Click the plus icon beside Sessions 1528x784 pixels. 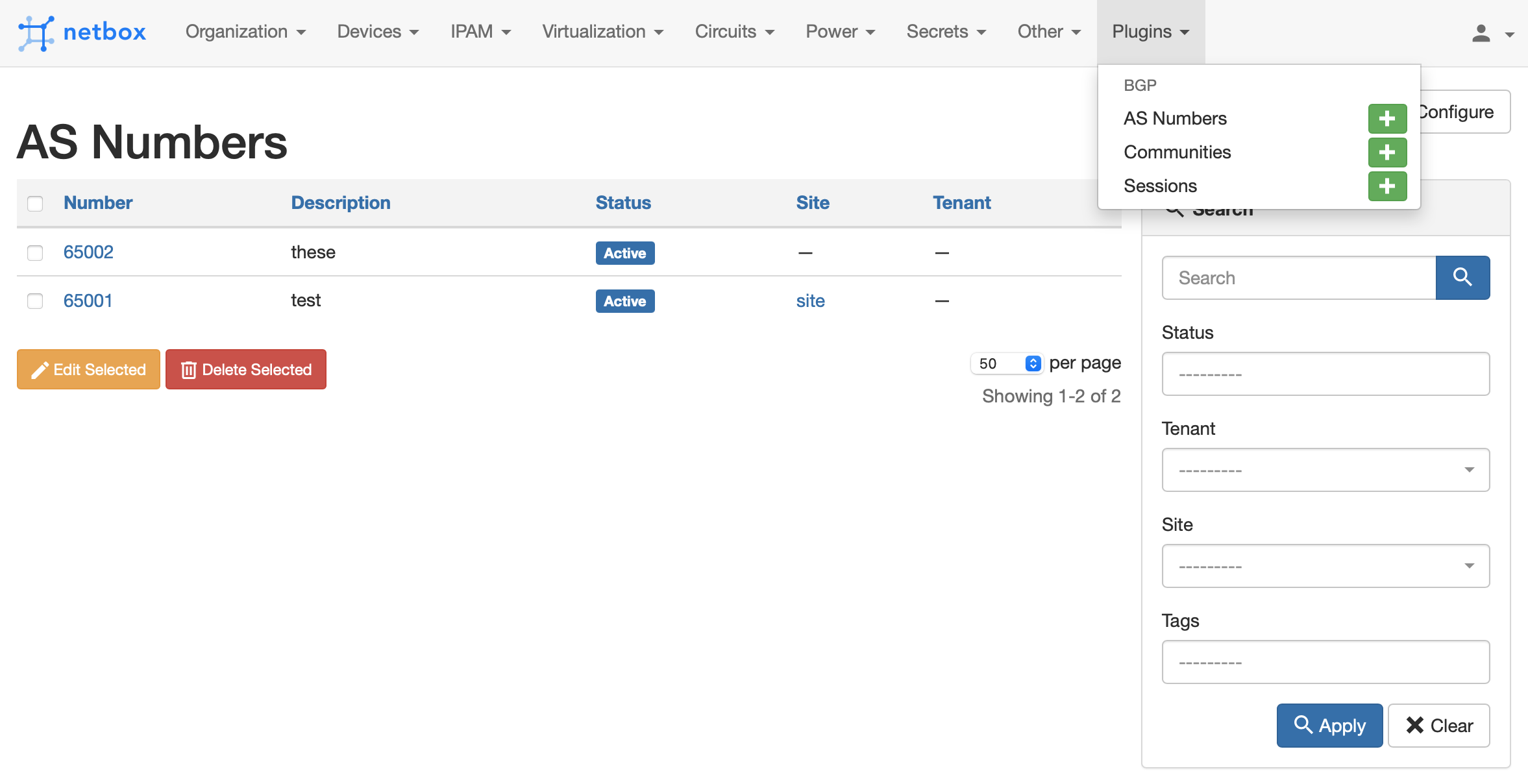[x=1387, y=186]
